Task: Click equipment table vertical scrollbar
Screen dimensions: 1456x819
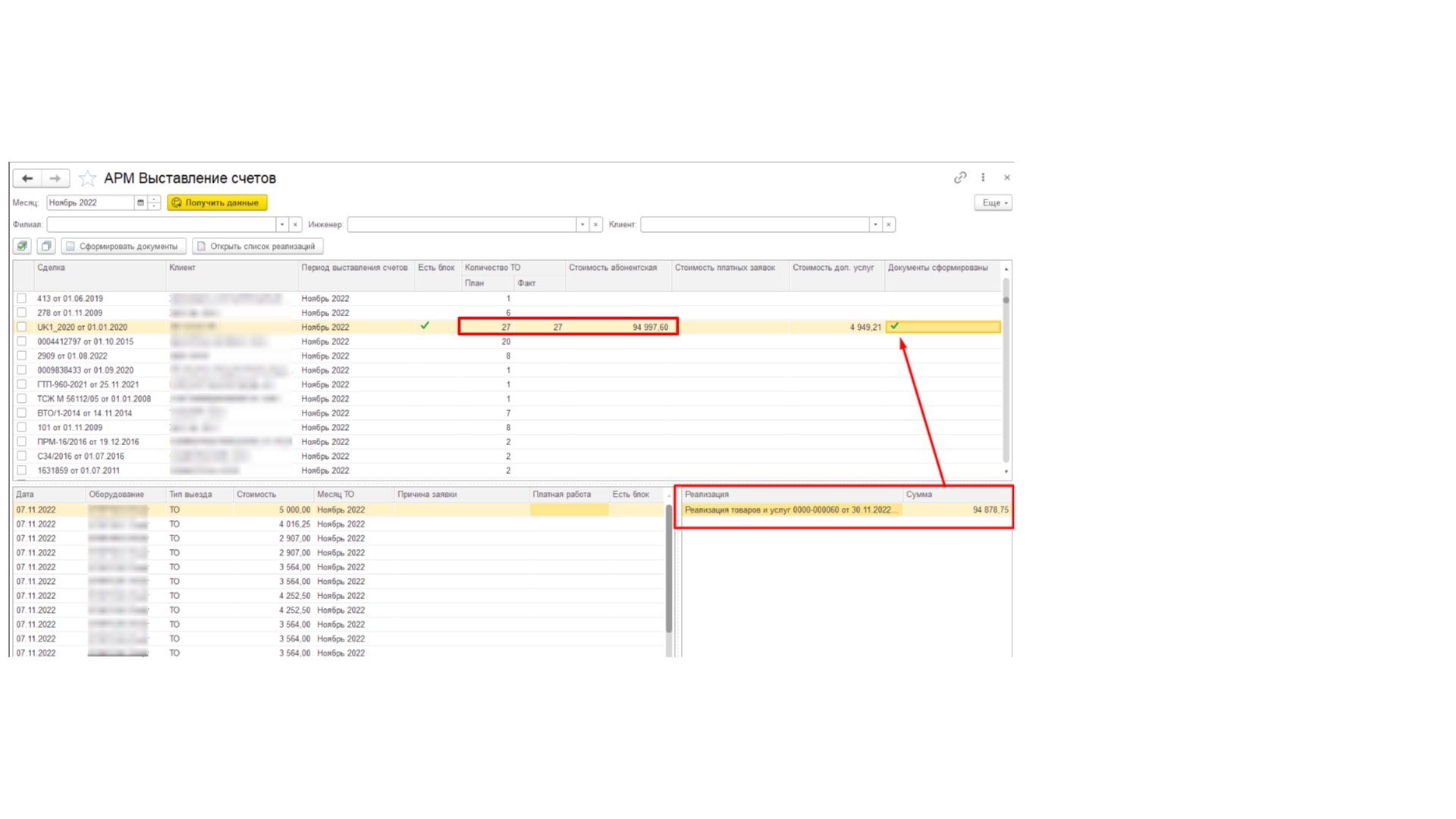Action: (x=669, y=569)
